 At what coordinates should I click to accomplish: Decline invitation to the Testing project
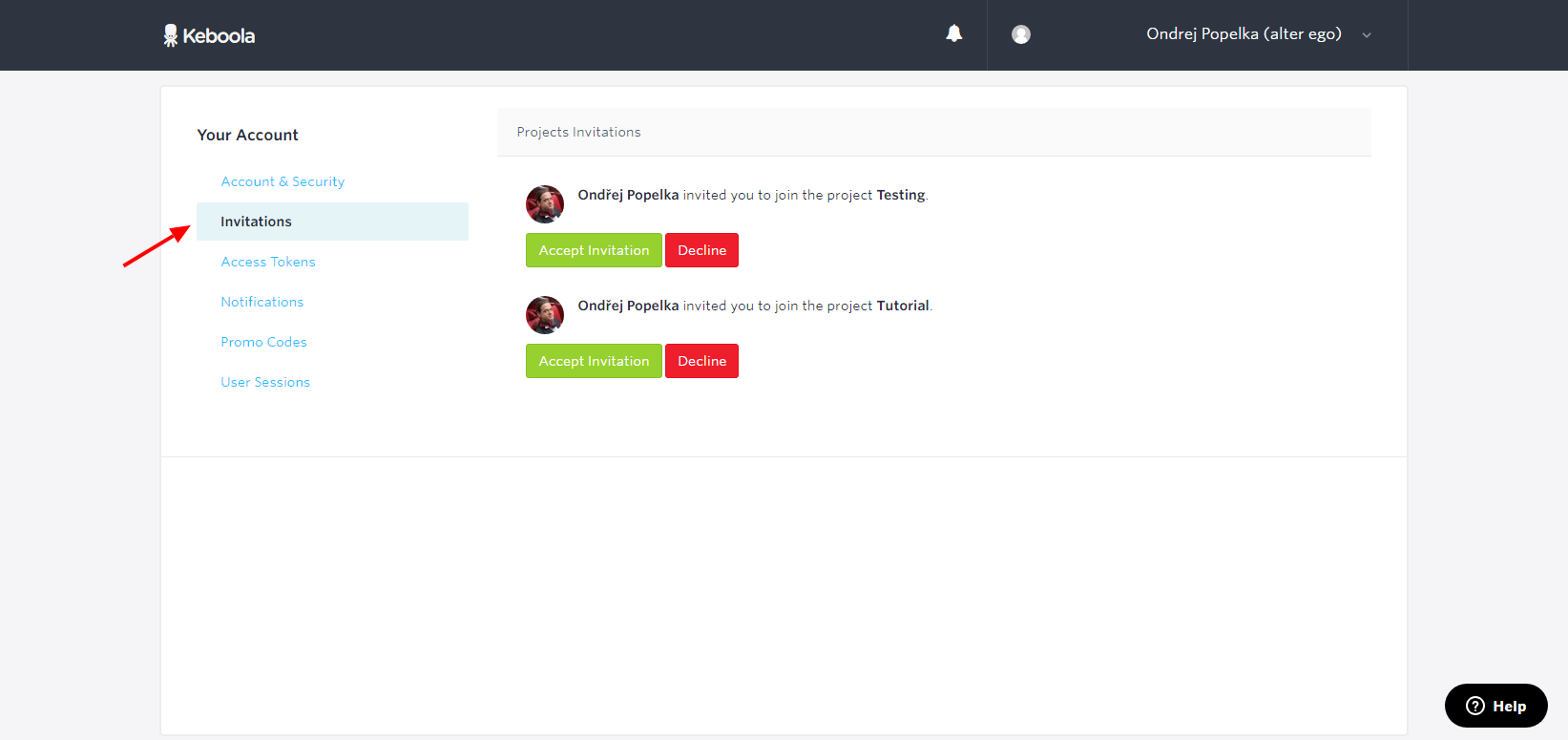701,250
